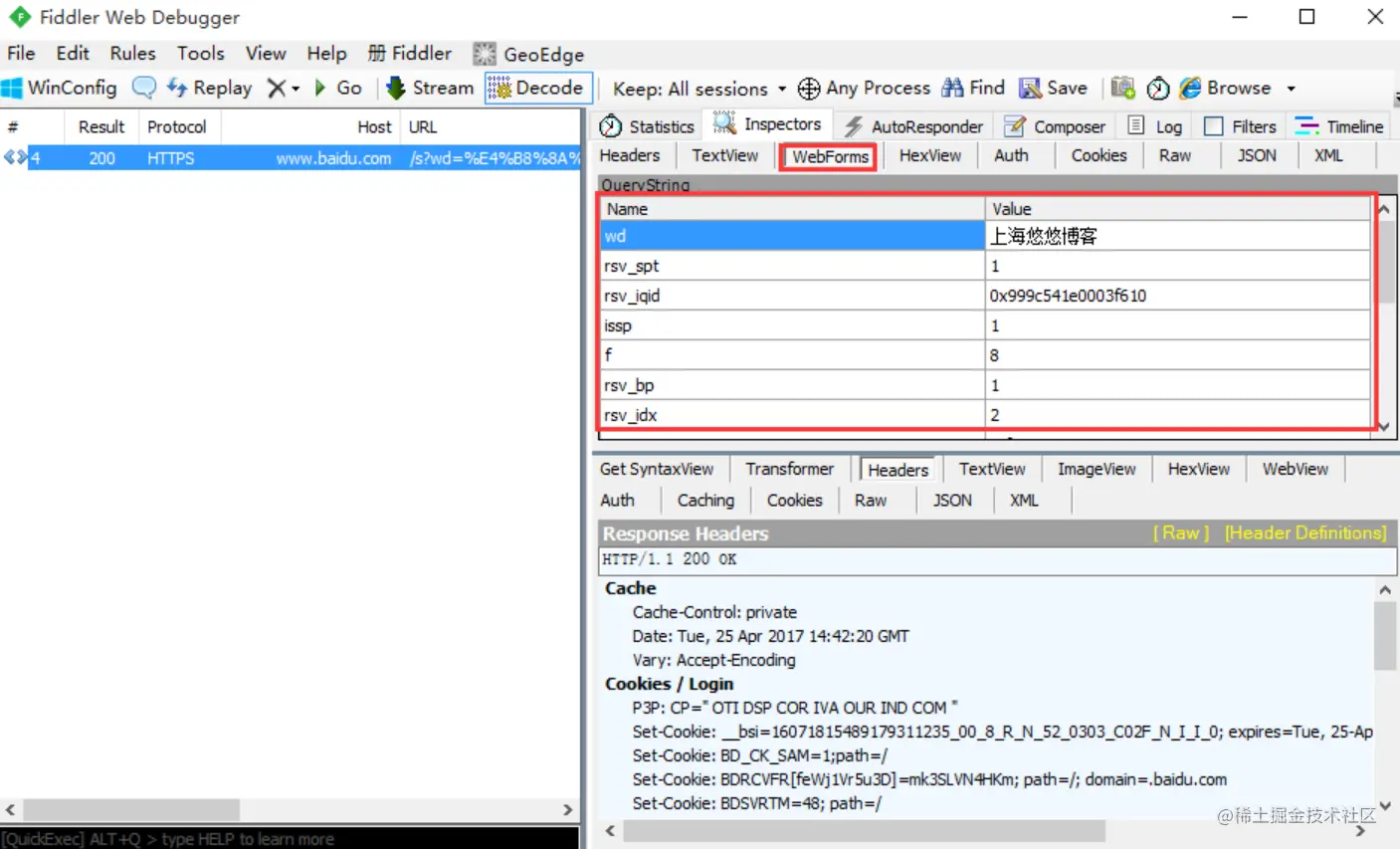
Task: Open Find sessions with binoculars icon
Action: click(x=952, y=88)
